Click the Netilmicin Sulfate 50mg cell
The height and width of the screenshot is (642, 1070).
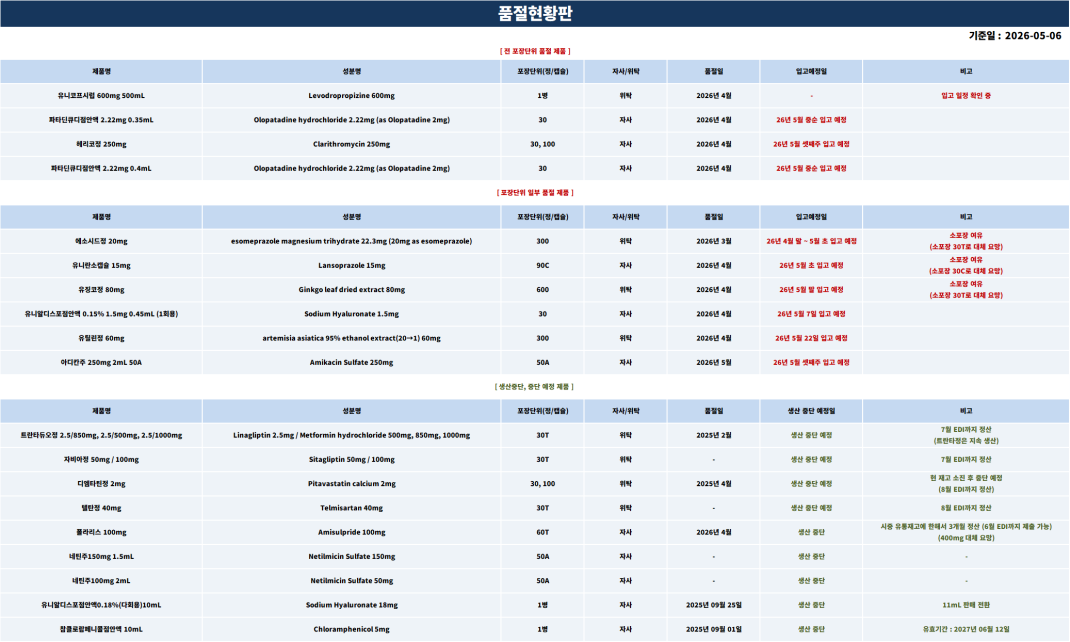point(351,581)
